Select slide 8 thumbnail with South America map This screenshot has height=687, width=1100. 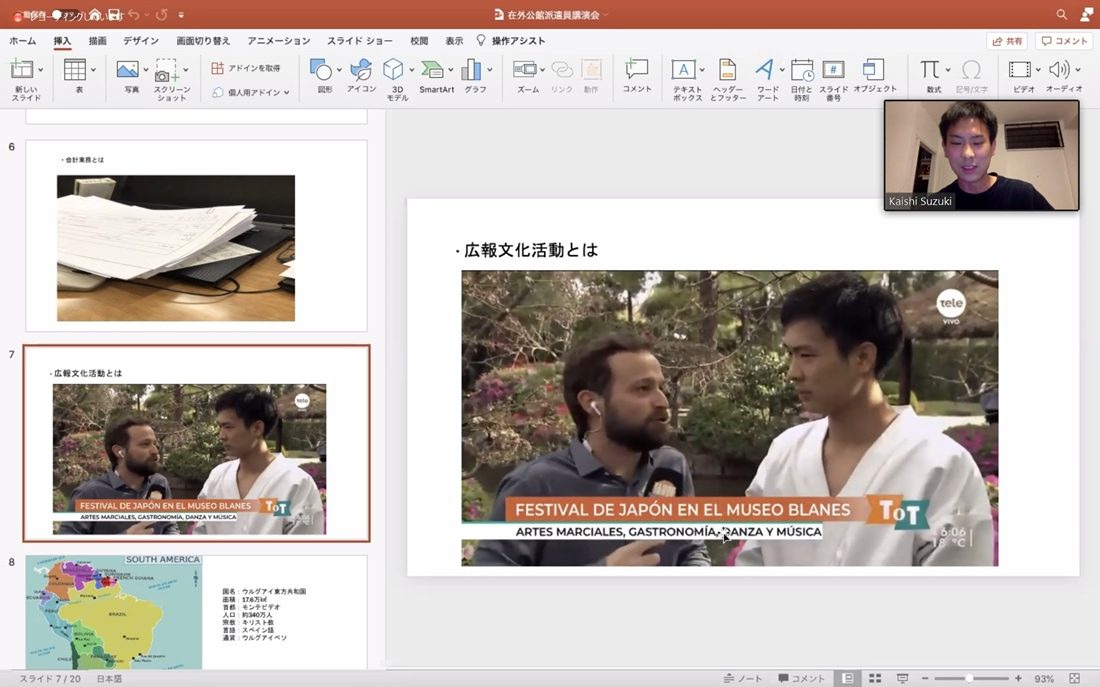196,612
